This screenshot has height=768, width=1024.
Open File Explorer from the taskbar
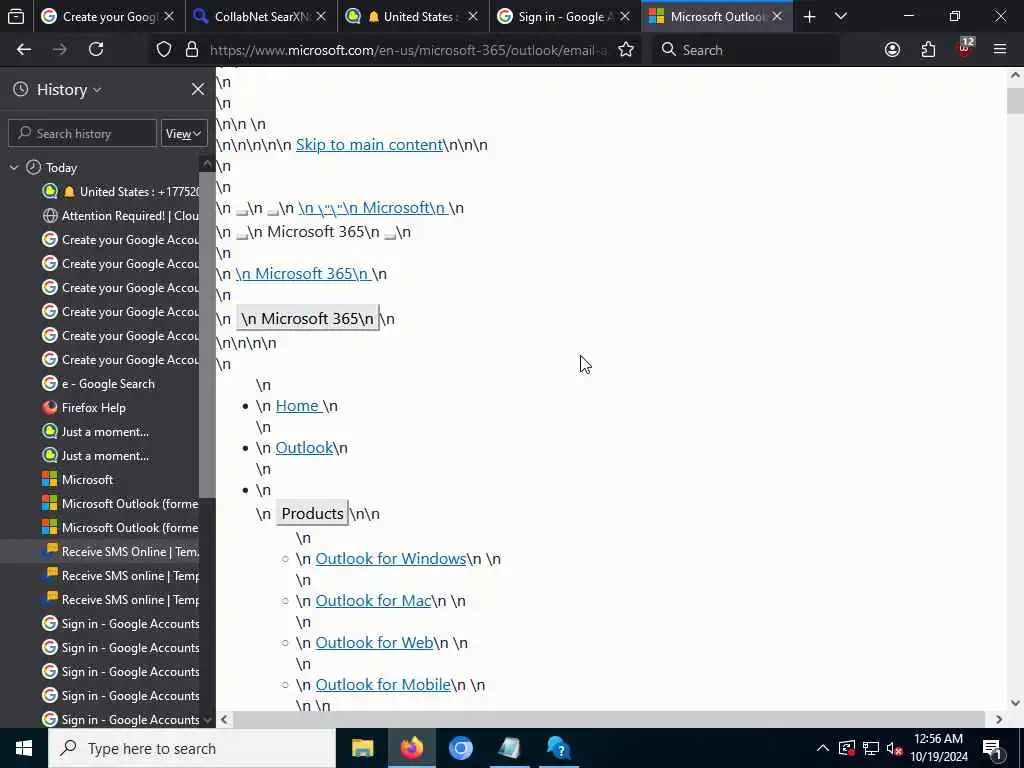362,748
